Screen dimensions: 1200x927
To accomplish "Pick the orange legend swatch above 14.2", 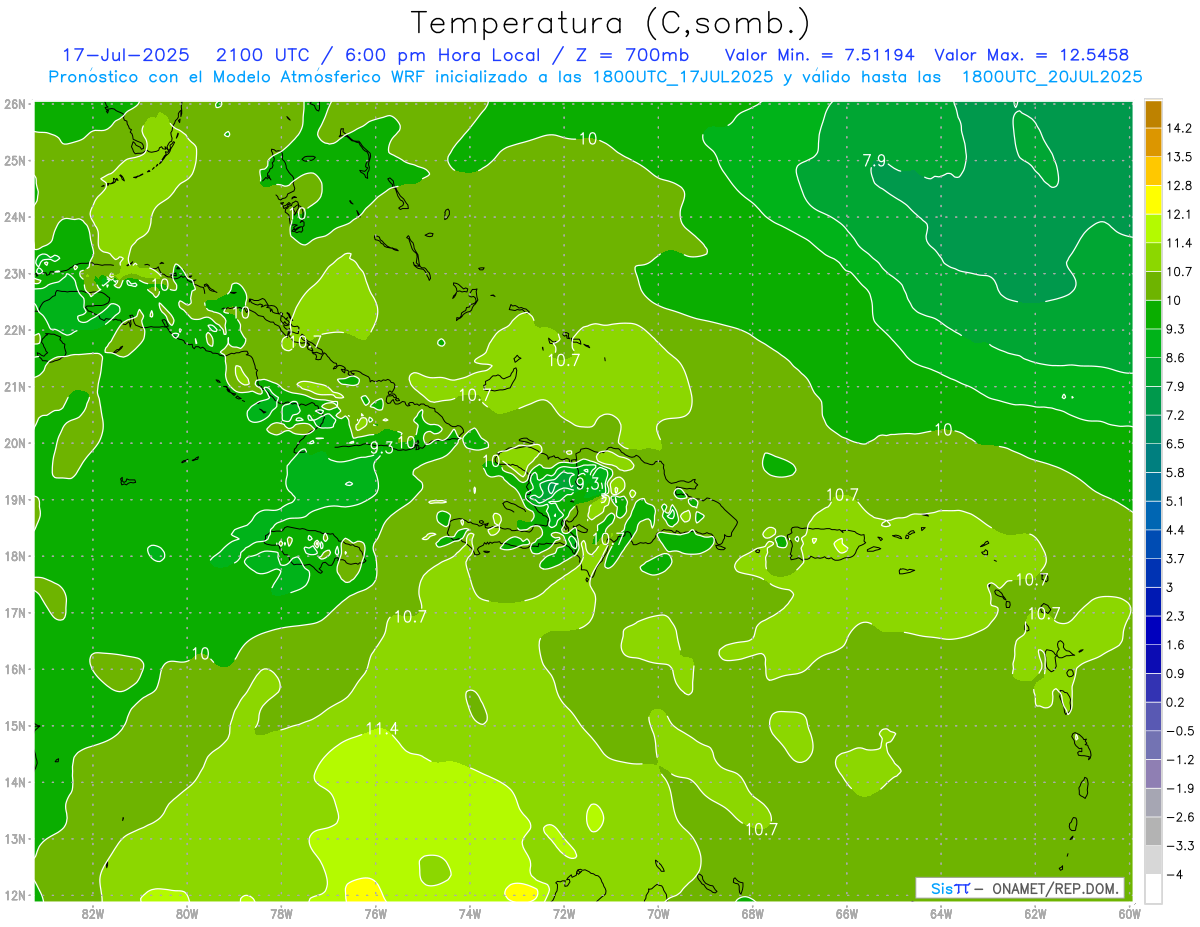I will [x=1153, y=114].
